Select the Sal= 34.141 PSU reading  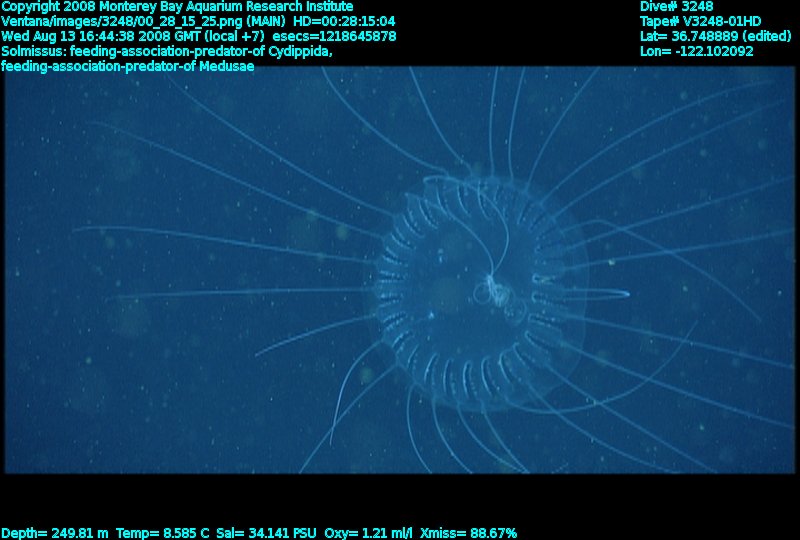click(x=266, y=533)
